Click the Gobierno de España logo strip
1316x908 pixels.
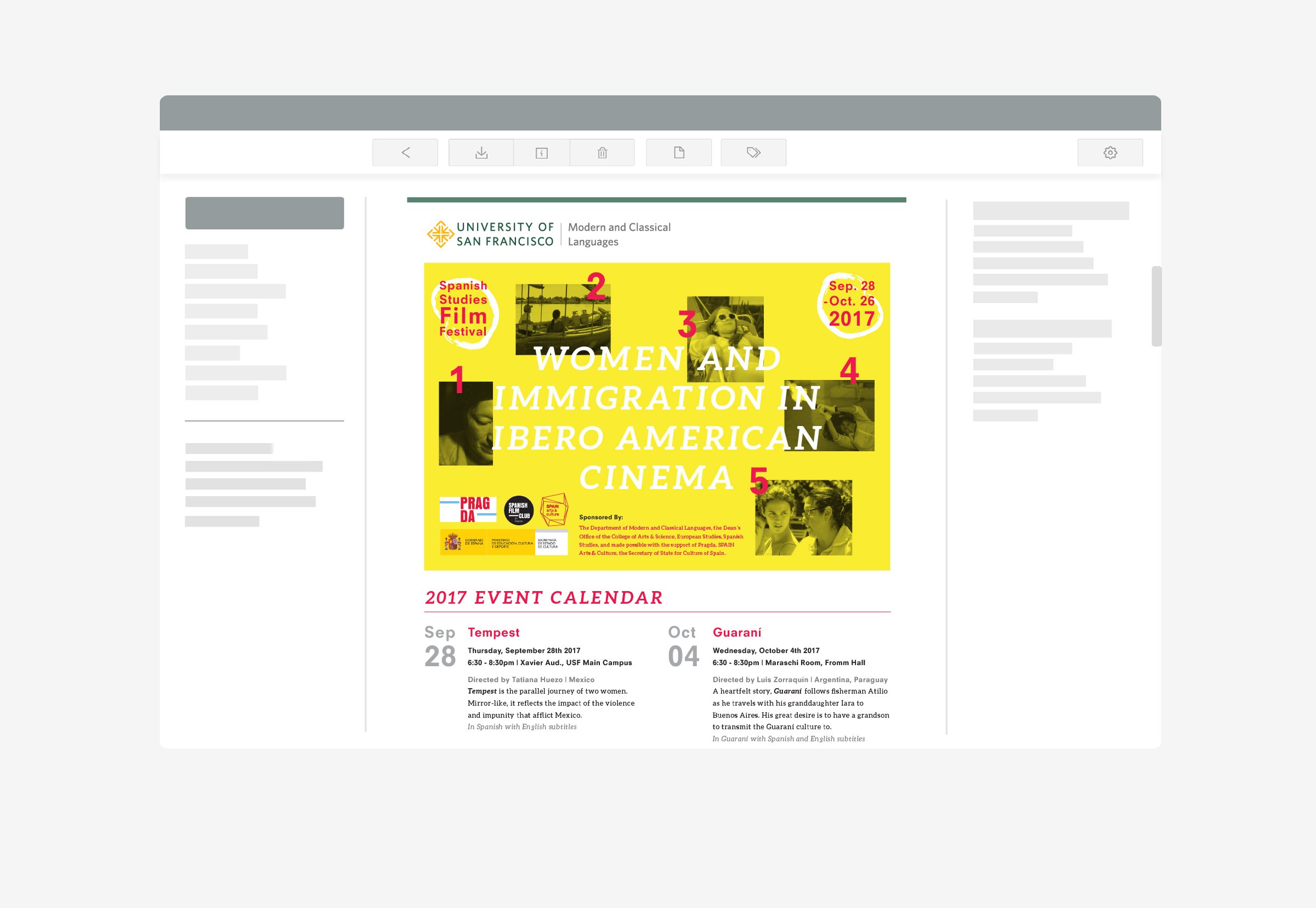pyautogui.click(x=503, y=542)
